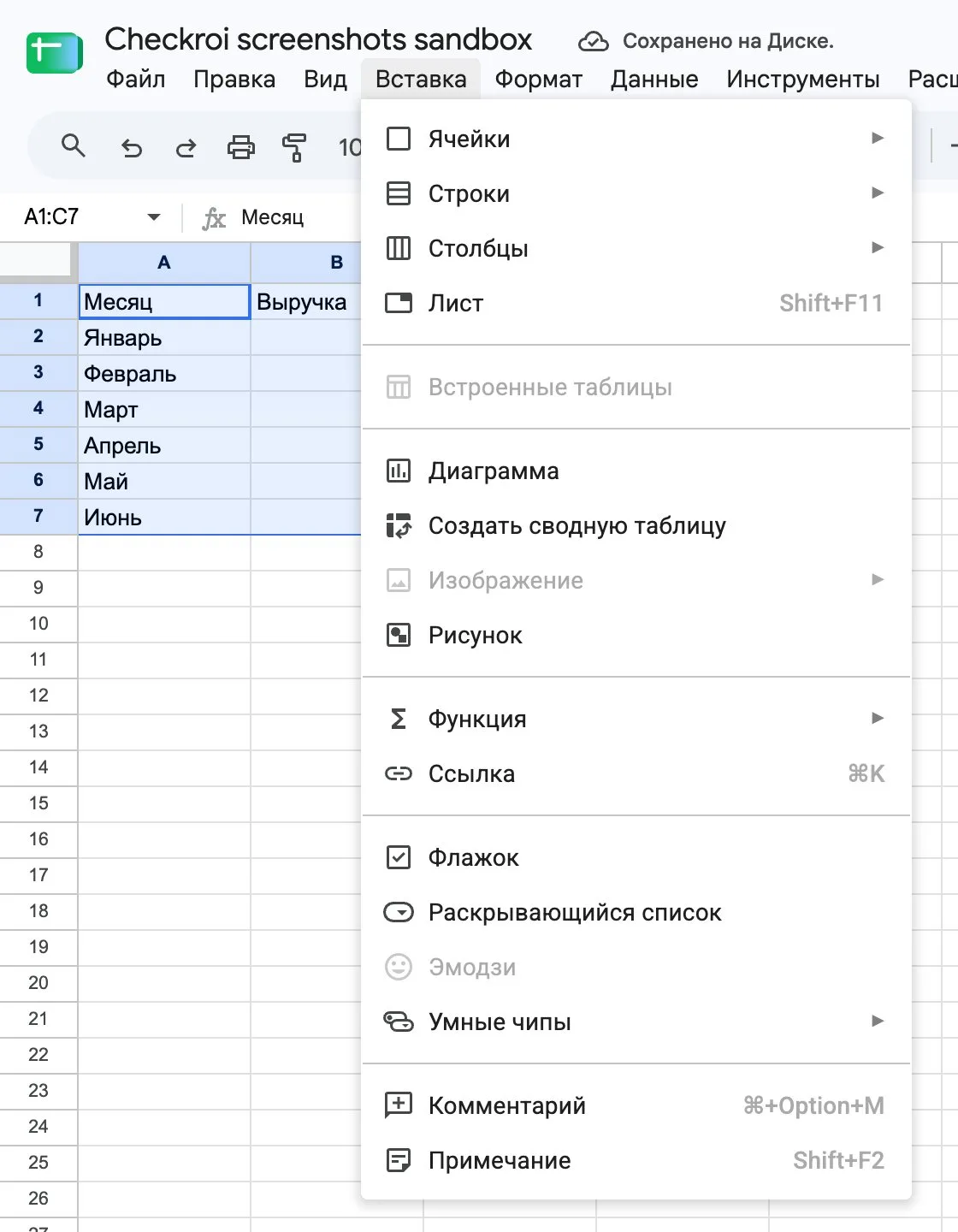Screen dimensions: 958x1232
Task: Click cell containing Июнь
Action: [164, 517]
